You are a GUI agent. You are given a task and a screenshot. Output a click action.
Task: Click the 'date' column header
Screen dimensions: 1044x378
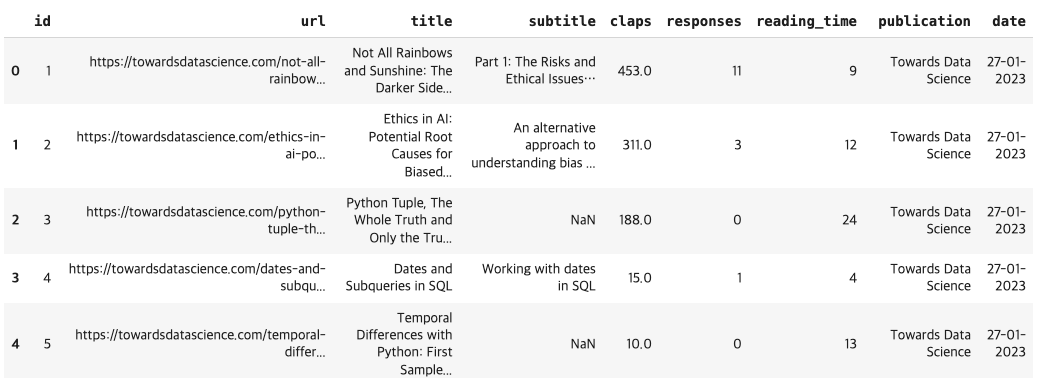(1009, 21)
